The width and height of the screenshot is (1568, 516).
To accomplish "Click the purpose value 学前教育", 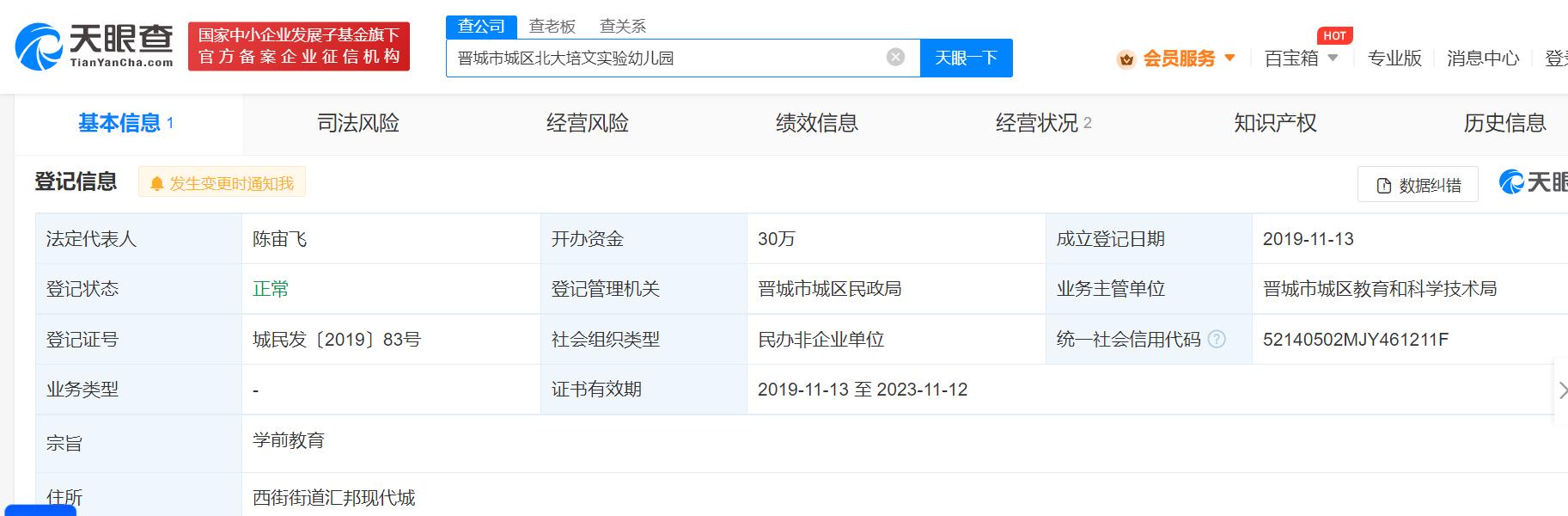I will pos(289,440).
